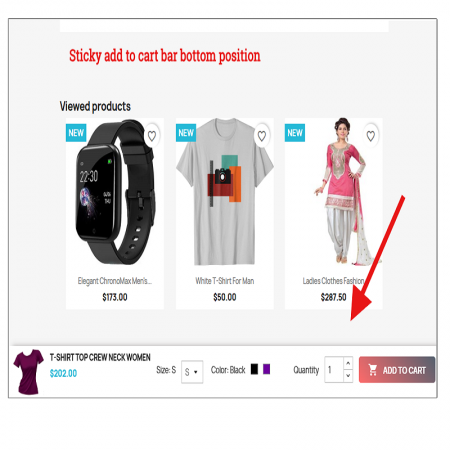Open the White T-Shirt For Man link
This screenshot has width=450, height=450.
pos(225,281)
